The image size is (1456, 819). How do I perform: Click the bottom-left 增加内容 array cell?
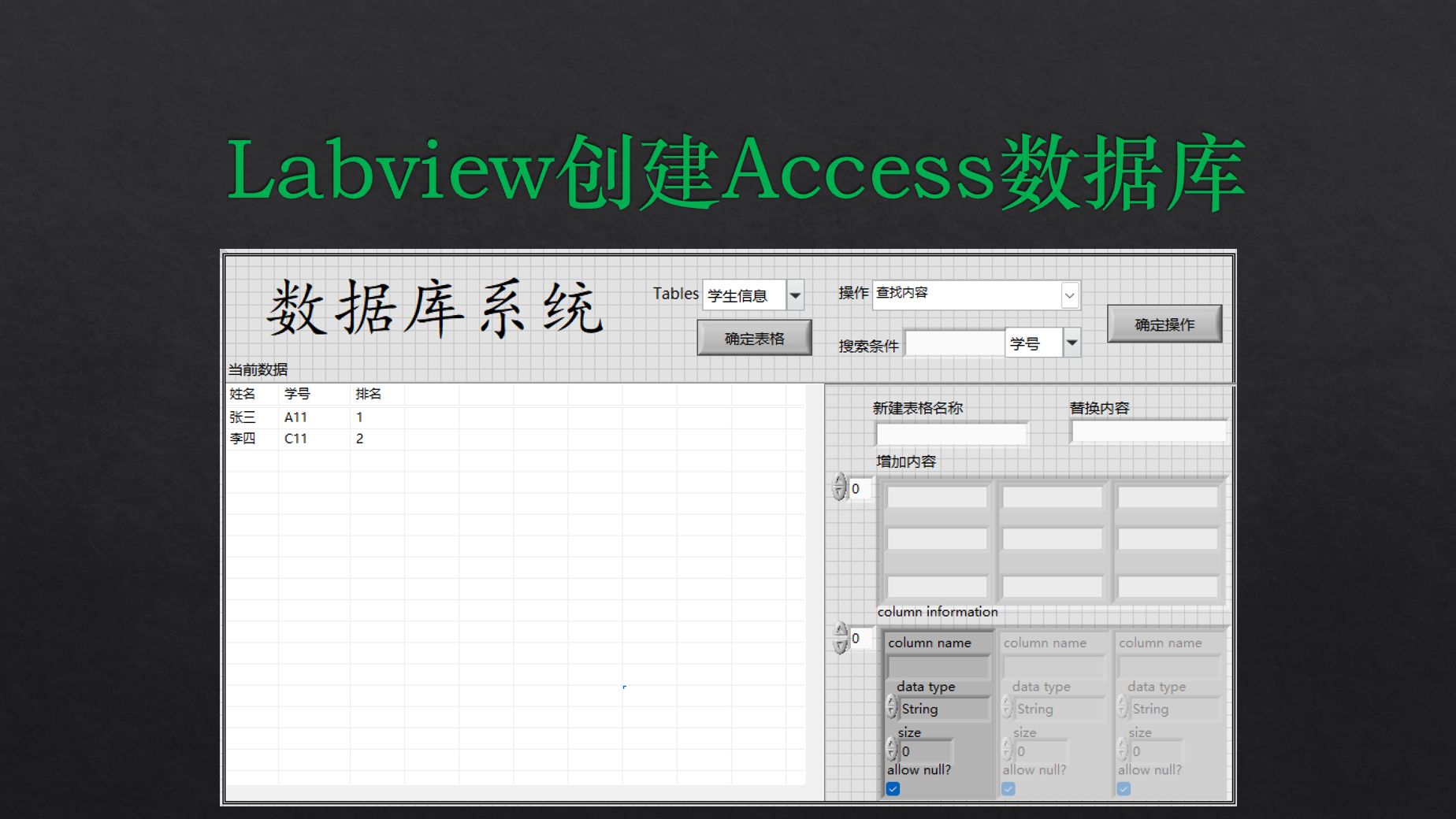click(x=937, y=587)
